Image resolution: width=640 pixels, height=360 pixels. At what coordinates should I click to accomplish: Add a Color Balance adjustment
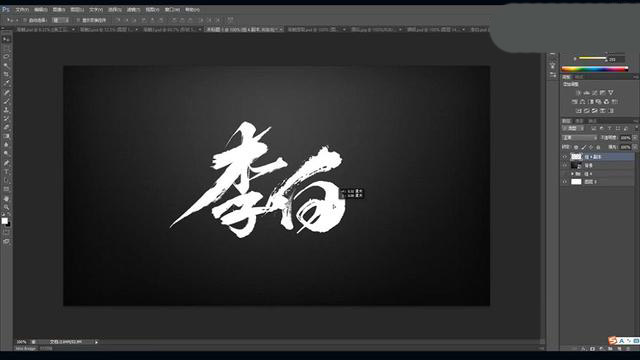pos(582,102)
